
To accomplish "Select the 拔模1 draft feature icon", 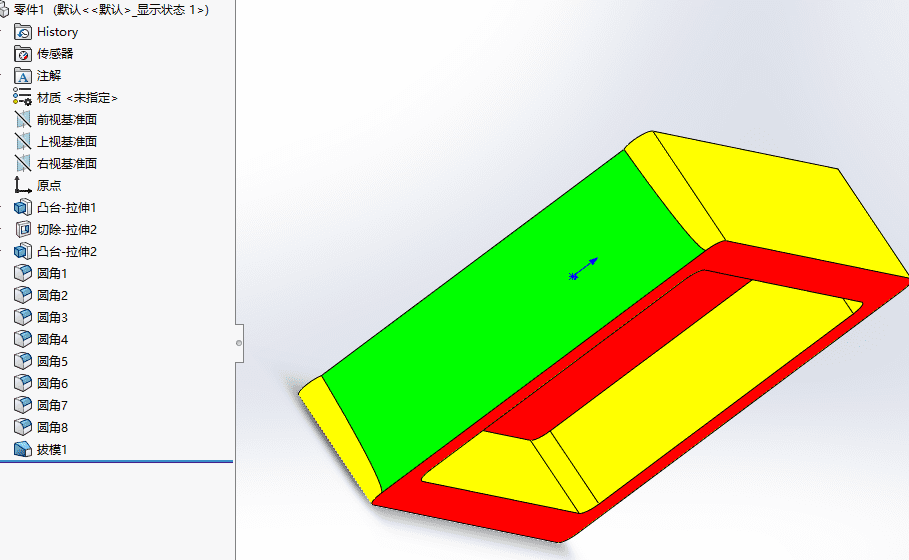I will pyautogui.click(x=23, y=449).
